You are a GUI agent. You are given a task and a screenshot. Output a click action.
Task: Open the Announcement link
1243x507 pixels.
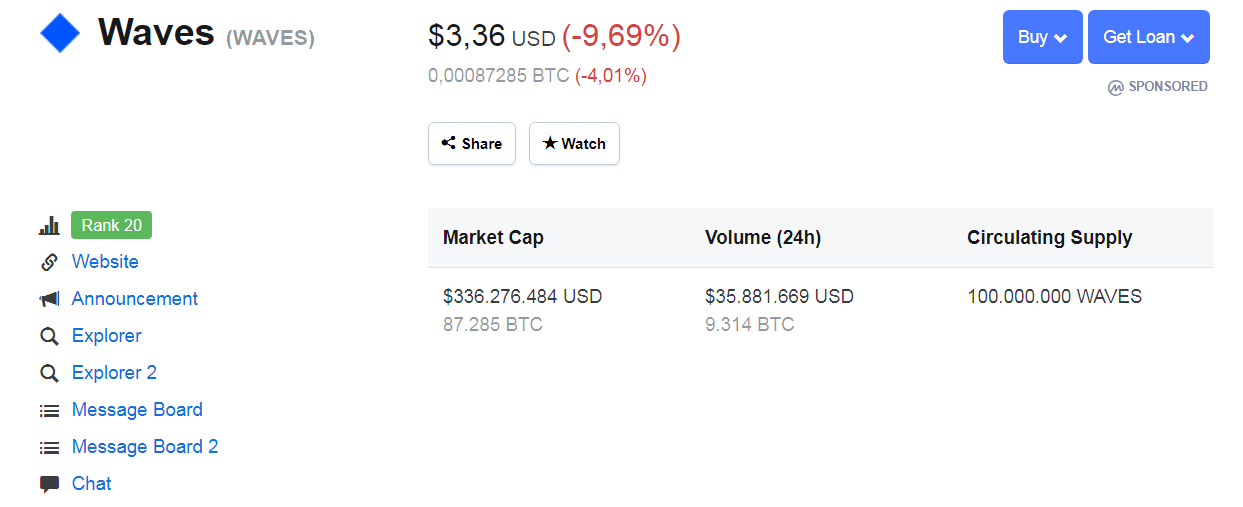[x=135, y=299]
